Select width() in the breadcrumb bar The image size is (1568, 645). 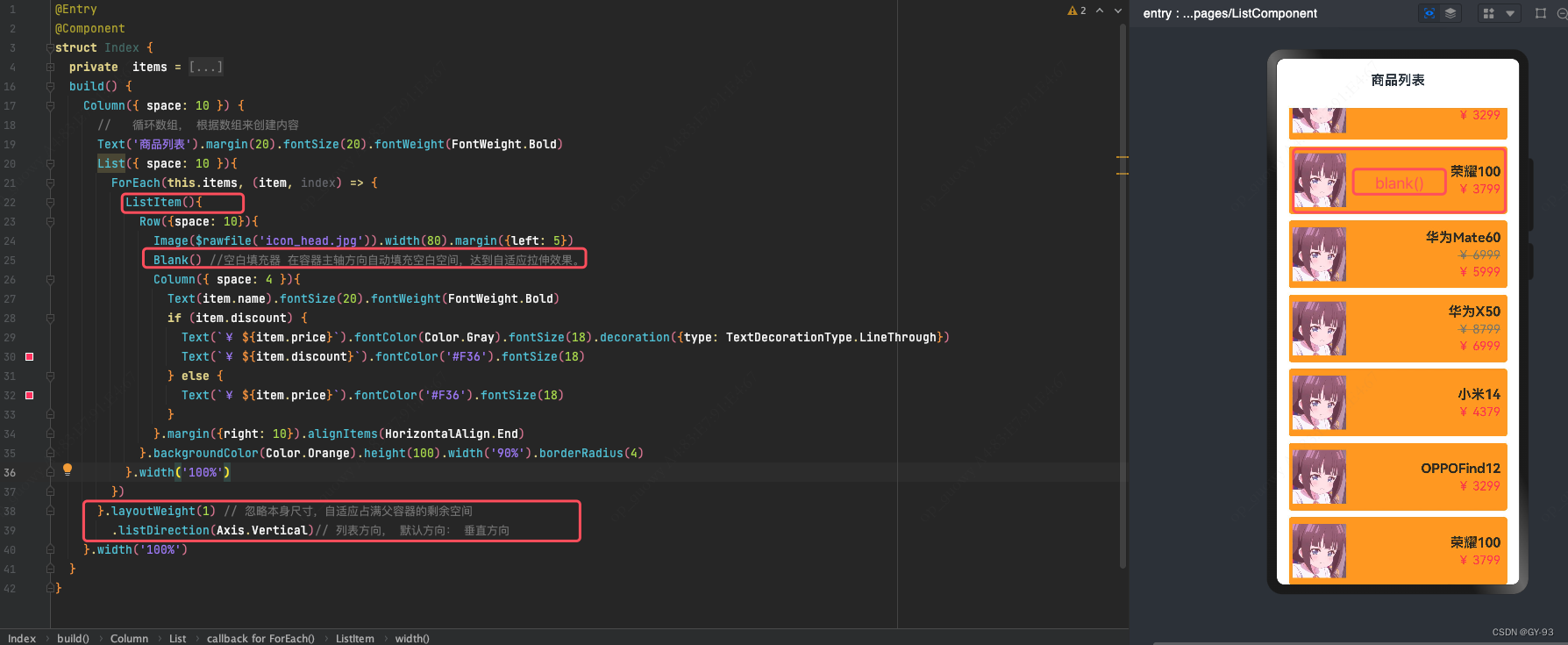pyautogui.click(x=412, y=638)
